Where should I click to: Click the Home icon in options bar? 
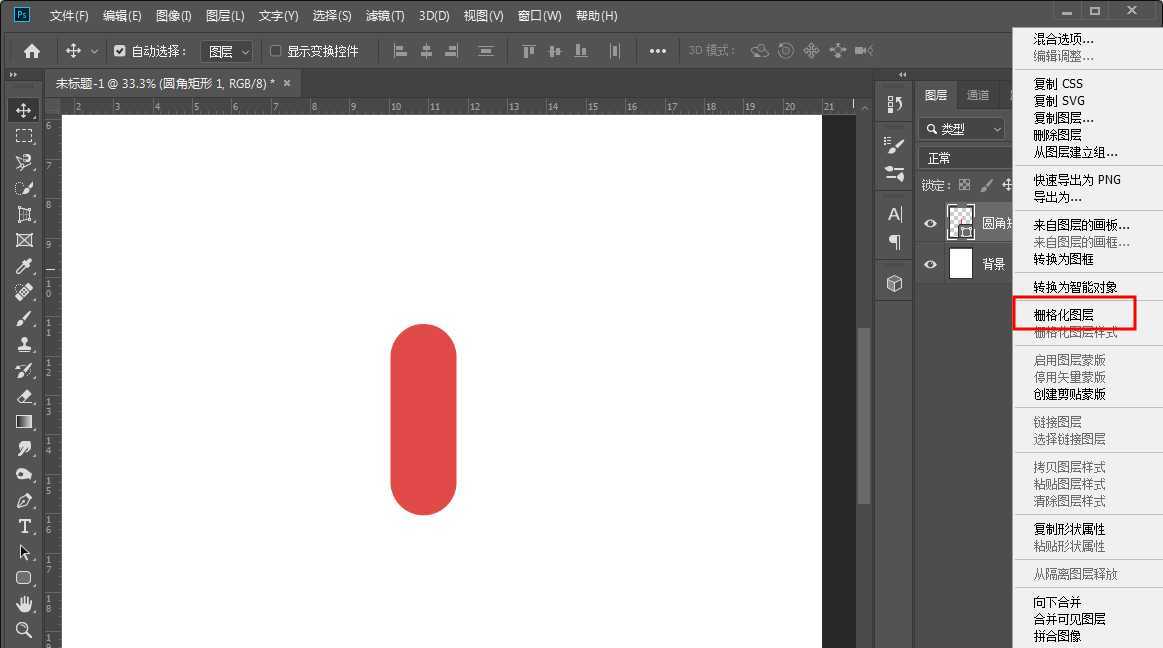32,51
